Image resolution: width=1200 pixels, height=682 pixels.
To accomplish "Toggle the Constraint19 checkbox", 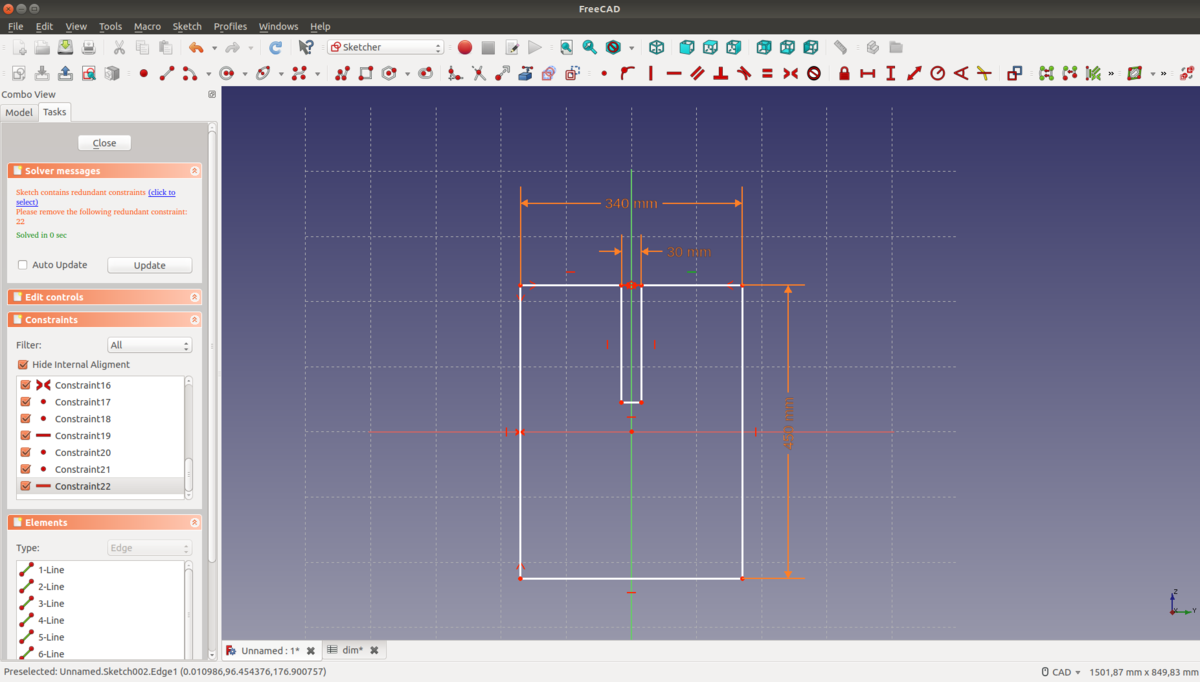I will [26, 436].
